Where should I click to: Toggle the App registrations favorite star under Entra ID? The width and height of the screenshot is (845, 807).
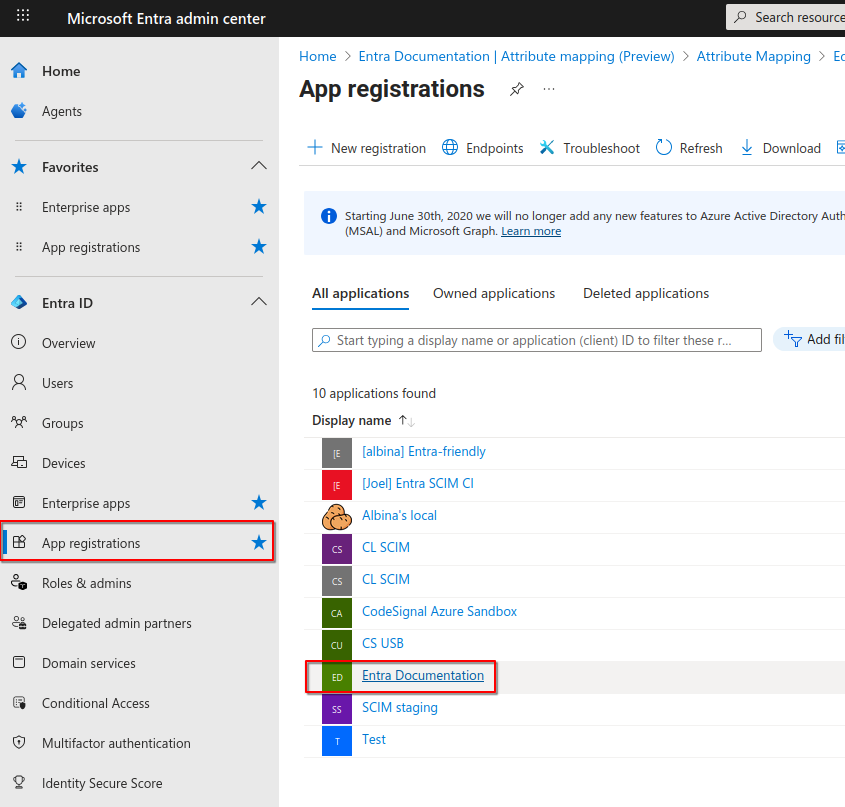pyautogui.click(x=259, y=542)
